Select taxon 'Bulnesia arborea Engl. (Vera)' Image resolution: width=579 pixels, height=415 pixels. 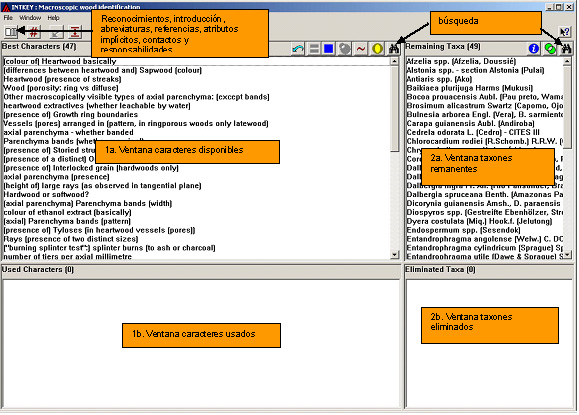(x=485, y=114)
